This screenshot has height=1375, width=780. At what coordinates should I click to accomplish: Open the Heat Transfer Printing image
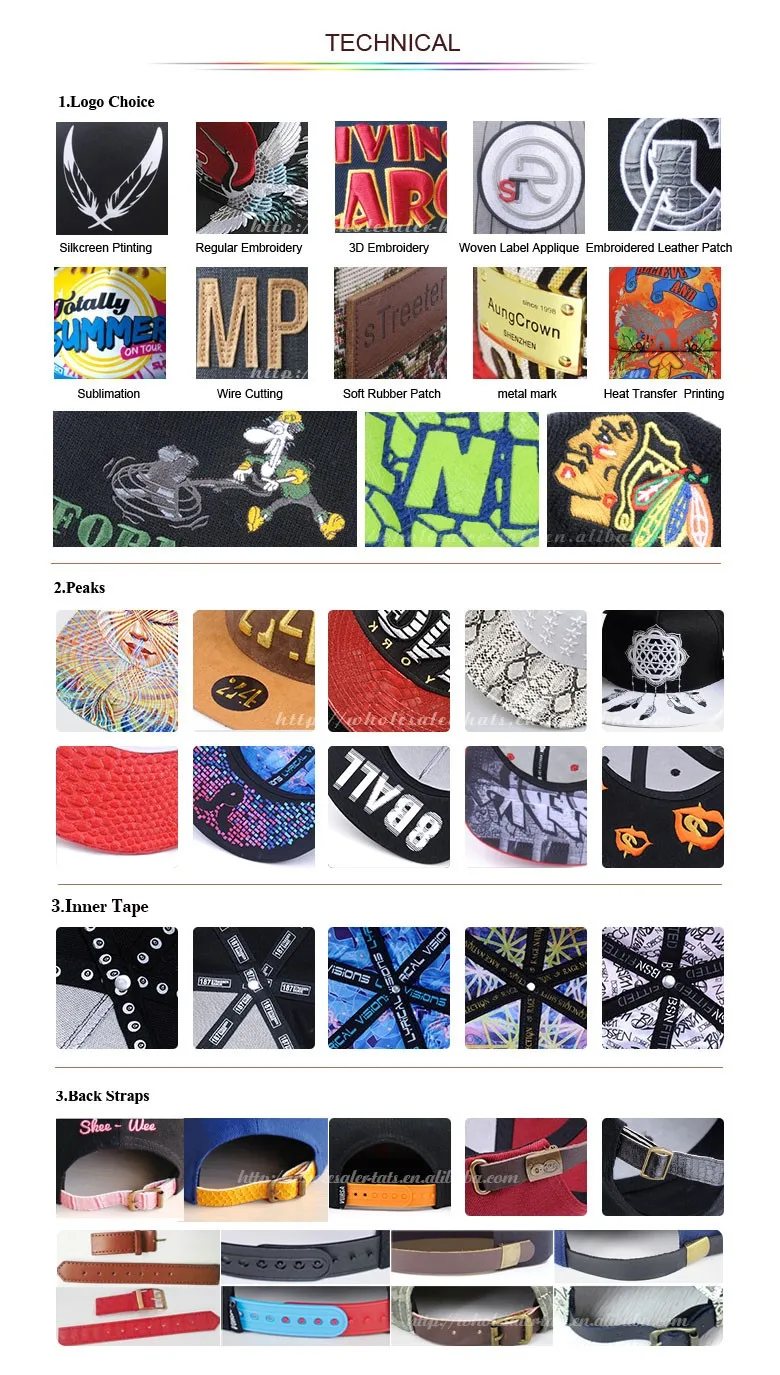pos(665,323)
